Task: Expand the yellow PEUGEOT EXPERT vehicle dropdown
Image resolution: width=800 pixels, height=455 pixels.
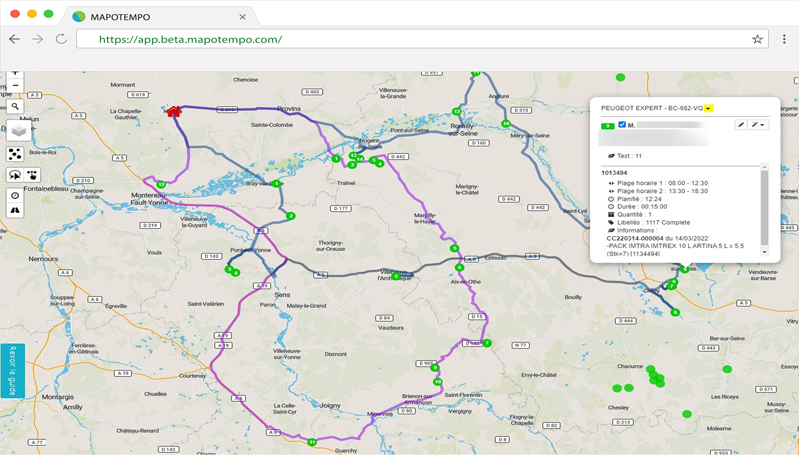Action: click(x=708, y=108)
